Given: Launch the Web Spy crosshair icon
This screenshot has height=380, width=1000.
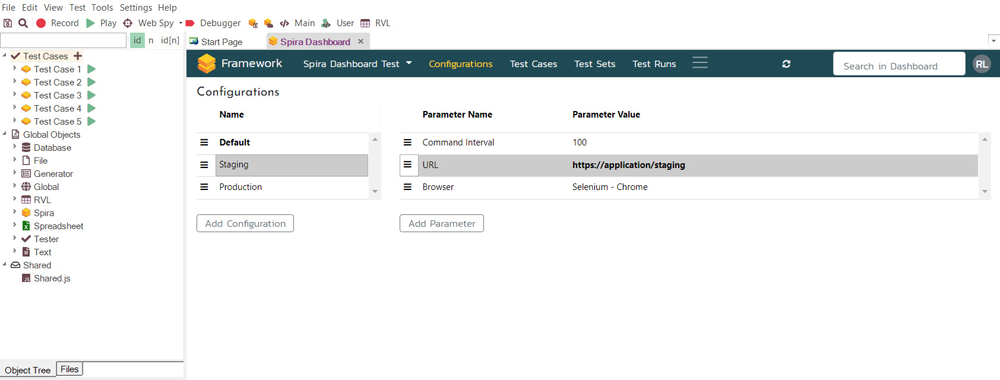Looking at the screenshot, I should click(x=128, y=23).
